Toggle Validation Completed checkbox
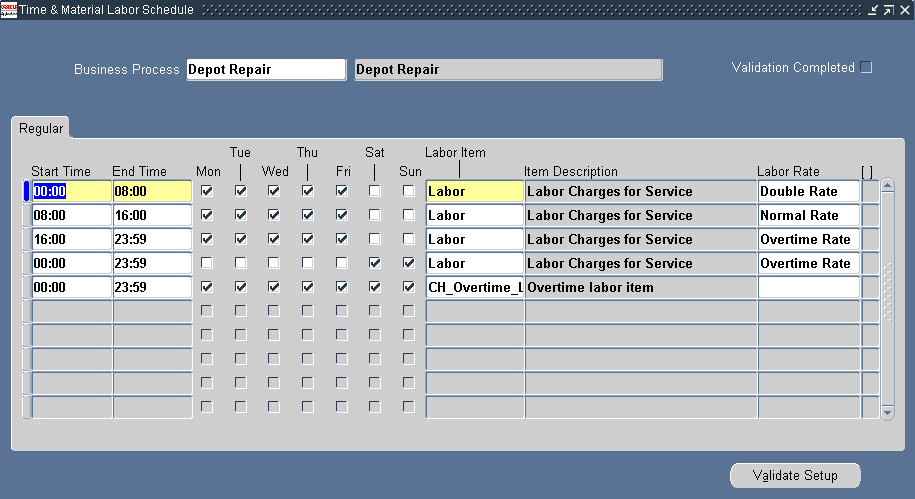915x499 pixels. pos(867,67)
